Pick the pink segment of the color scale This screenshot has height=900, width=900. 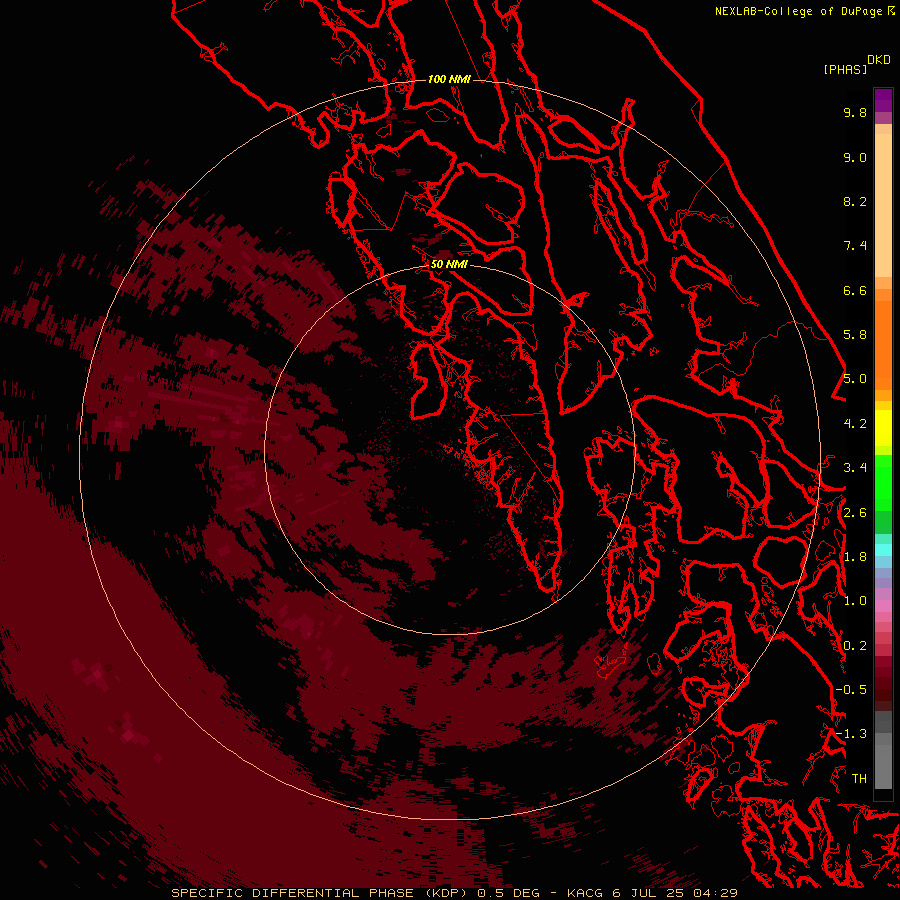883,606
